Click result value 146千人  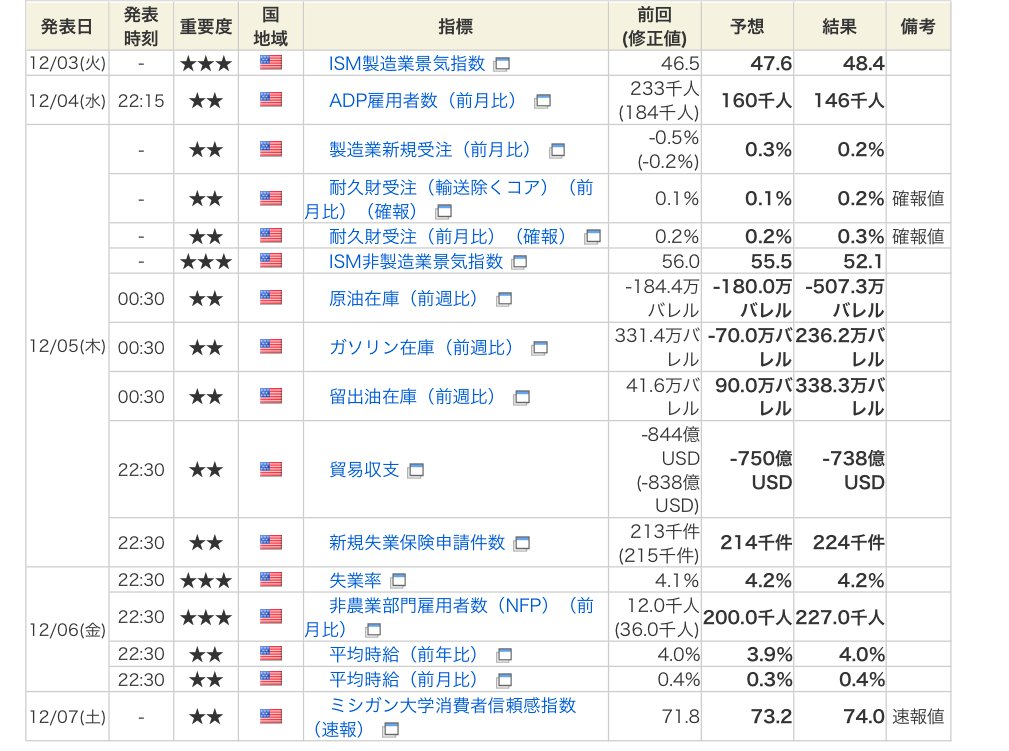click(849, 100)
